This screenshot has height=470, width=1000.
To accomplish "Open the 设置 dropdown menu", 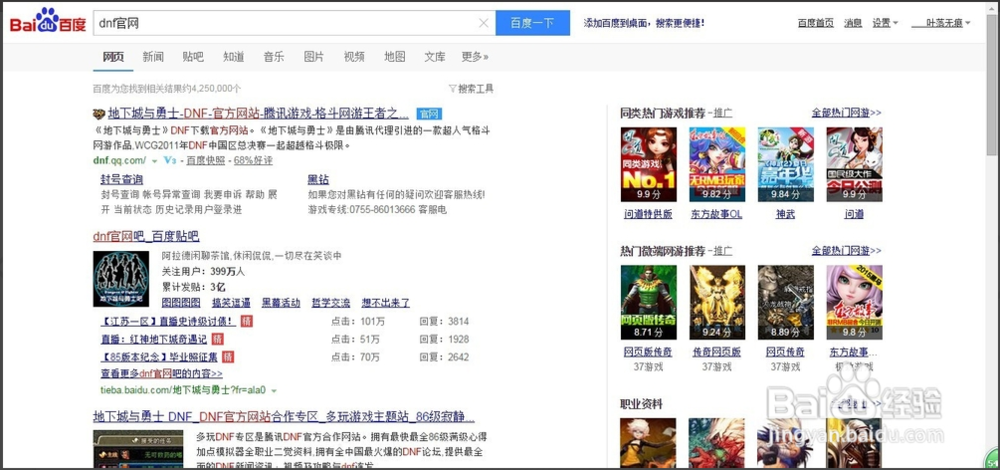I will (x=885, y=23).
